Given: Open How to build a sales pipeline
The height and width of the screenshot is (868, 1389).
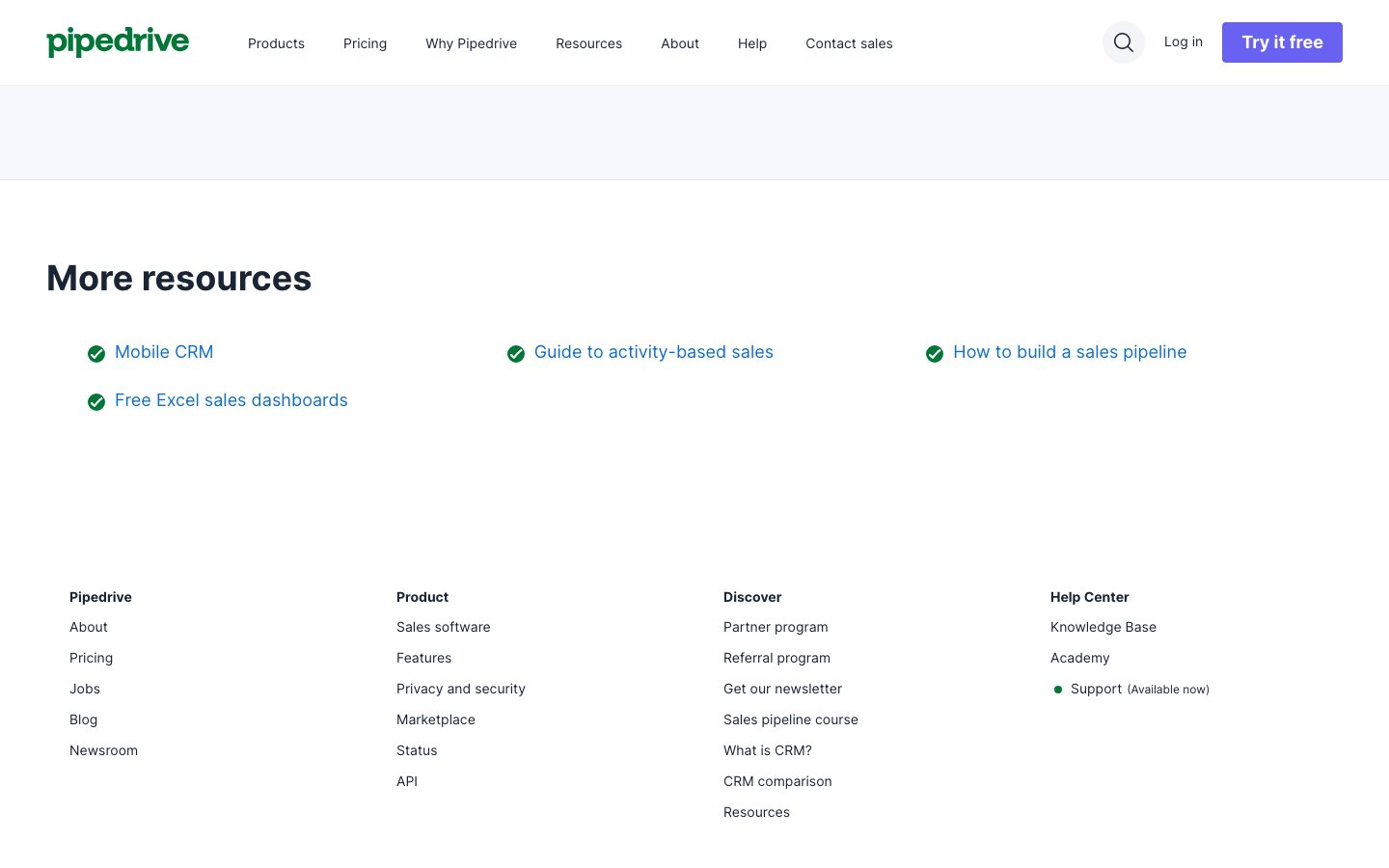Looking at the screenshot, I should click(1070, 352).
